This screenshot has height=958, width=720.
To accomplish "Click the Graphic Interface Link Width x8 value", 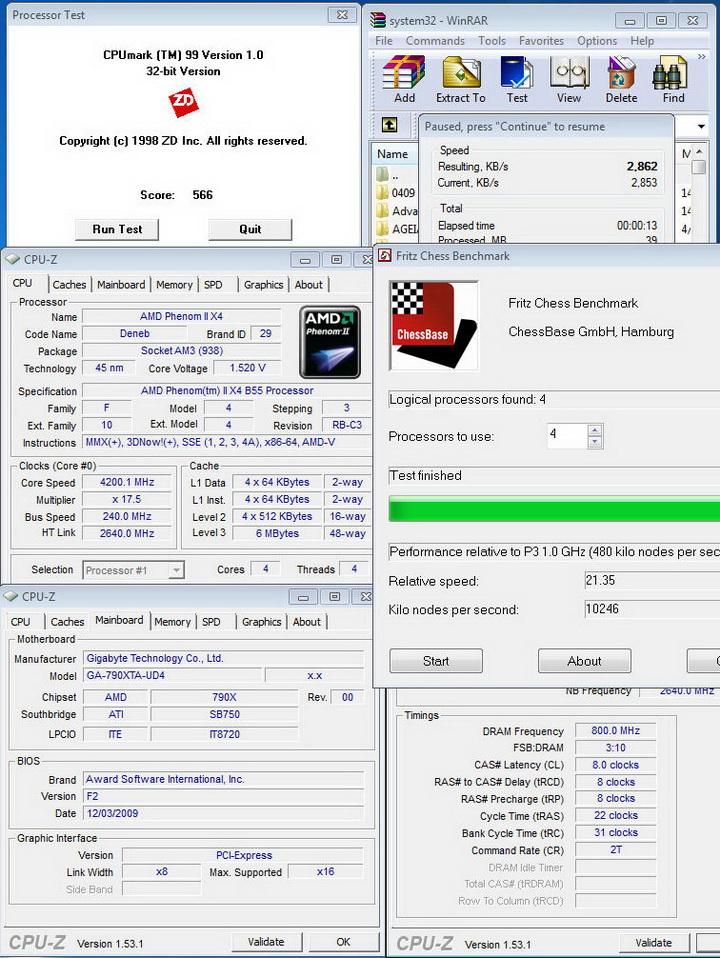I will (x=162, y=872).
